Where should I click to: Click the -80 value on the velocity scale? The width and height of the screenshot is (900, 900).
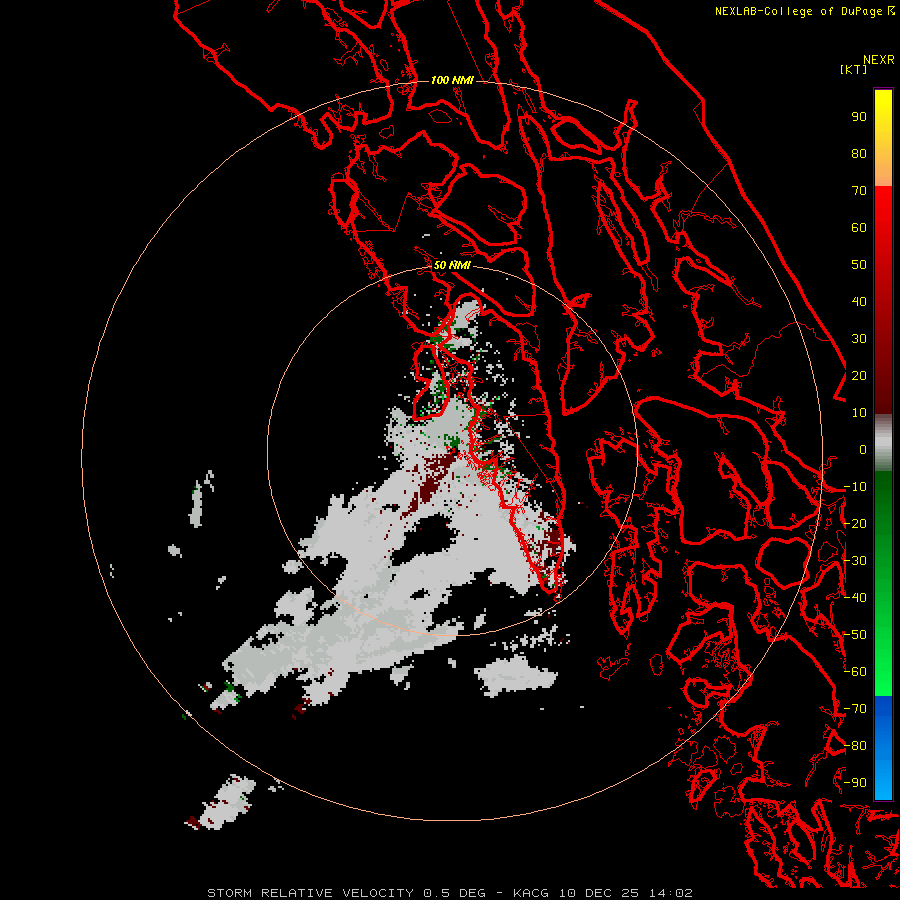855,746
